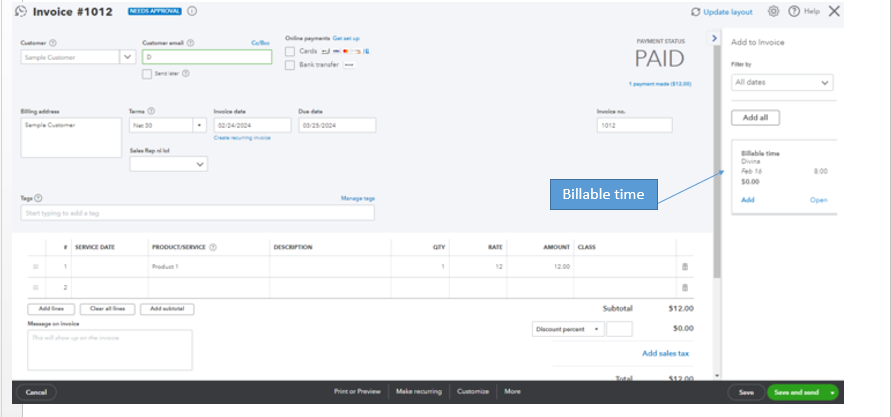Click the Update layout refresh icon
891x417 pixels.
pyautogui.click(x=696, y=12)
